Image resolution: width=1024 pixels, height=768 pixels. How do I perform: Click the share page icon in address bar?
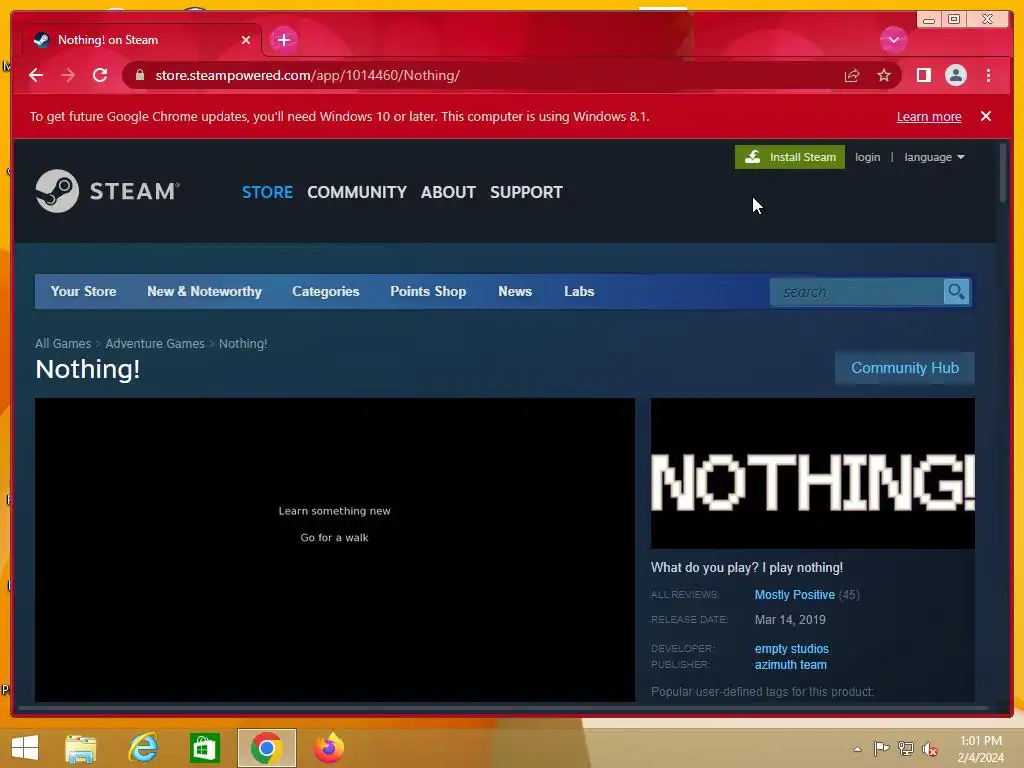point(852,75)
